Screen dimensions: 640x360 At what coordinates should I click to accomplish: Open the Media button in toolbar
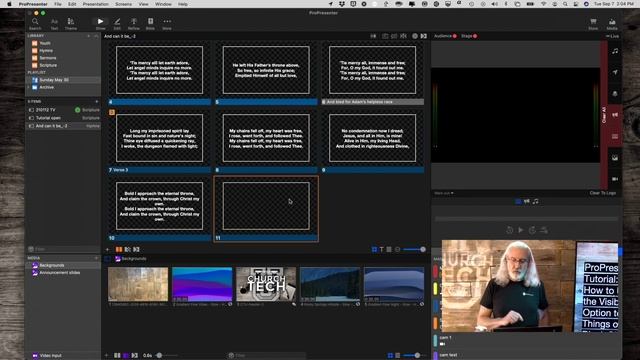point(612,24)
